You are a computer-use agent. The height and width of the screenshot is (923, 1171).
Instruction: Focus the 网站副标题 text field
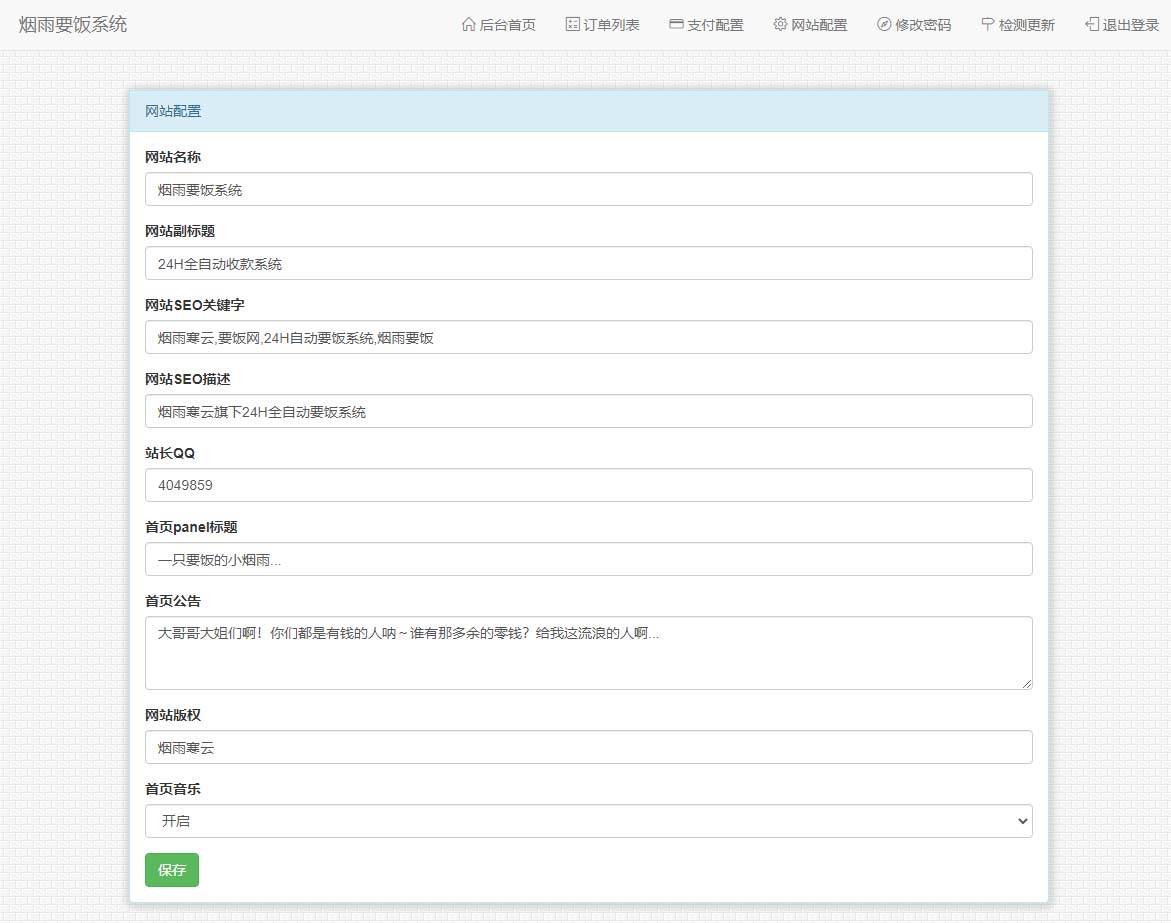pos(588,263)
